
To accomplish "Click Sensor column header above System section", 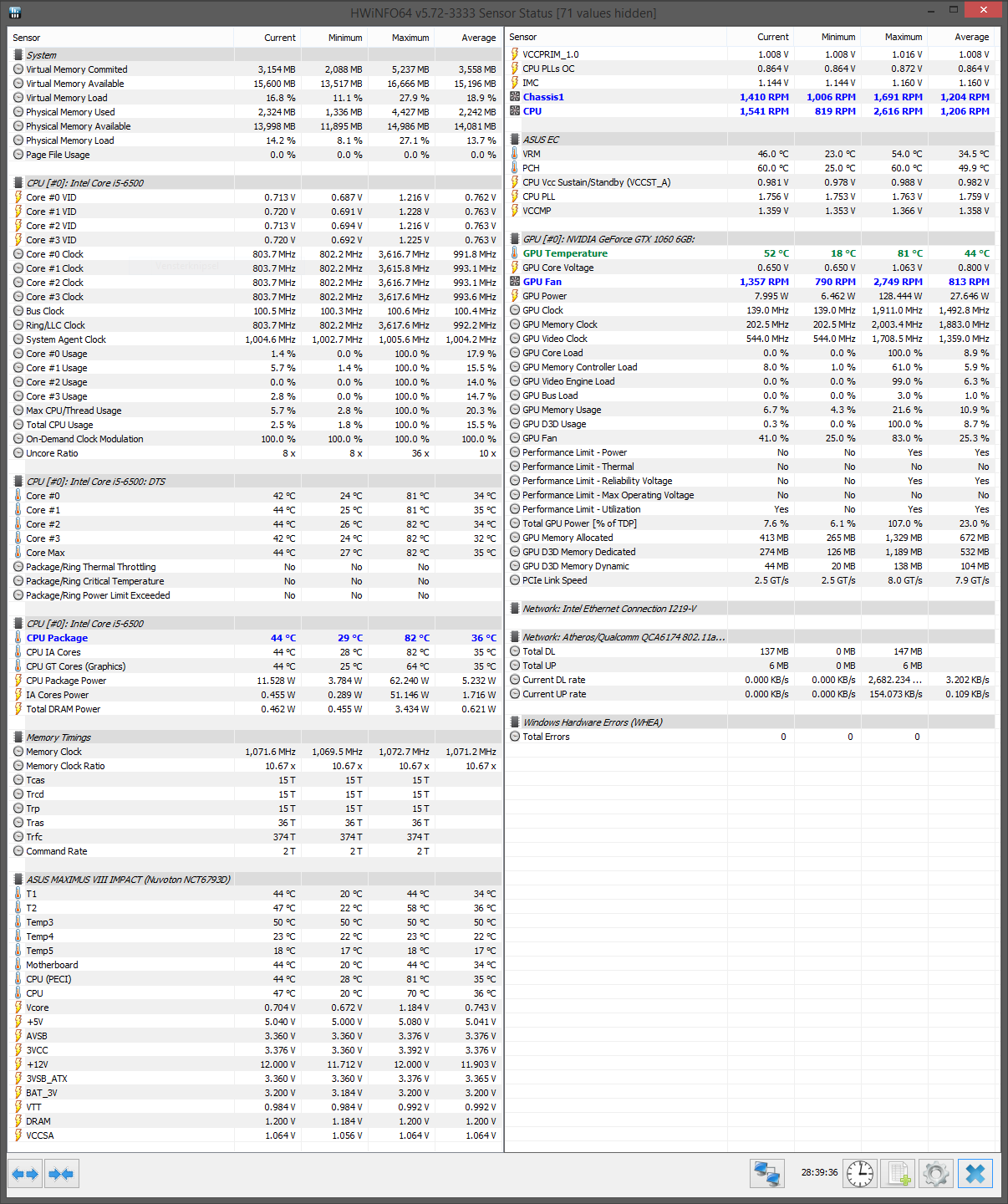I will click(120, 38).
